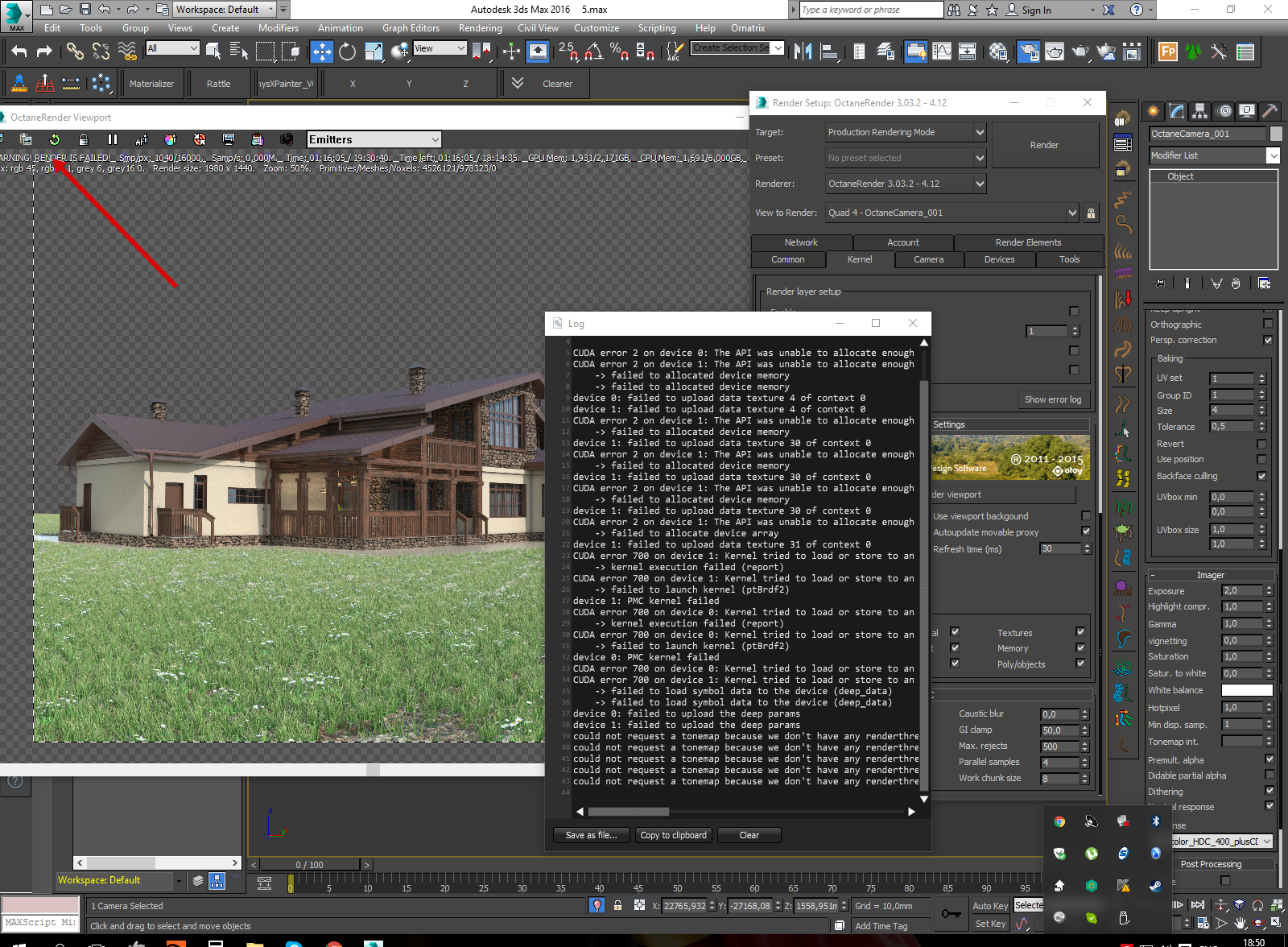Open the Emitters dropdown in OctaneRender Viewport

point(374,139)
